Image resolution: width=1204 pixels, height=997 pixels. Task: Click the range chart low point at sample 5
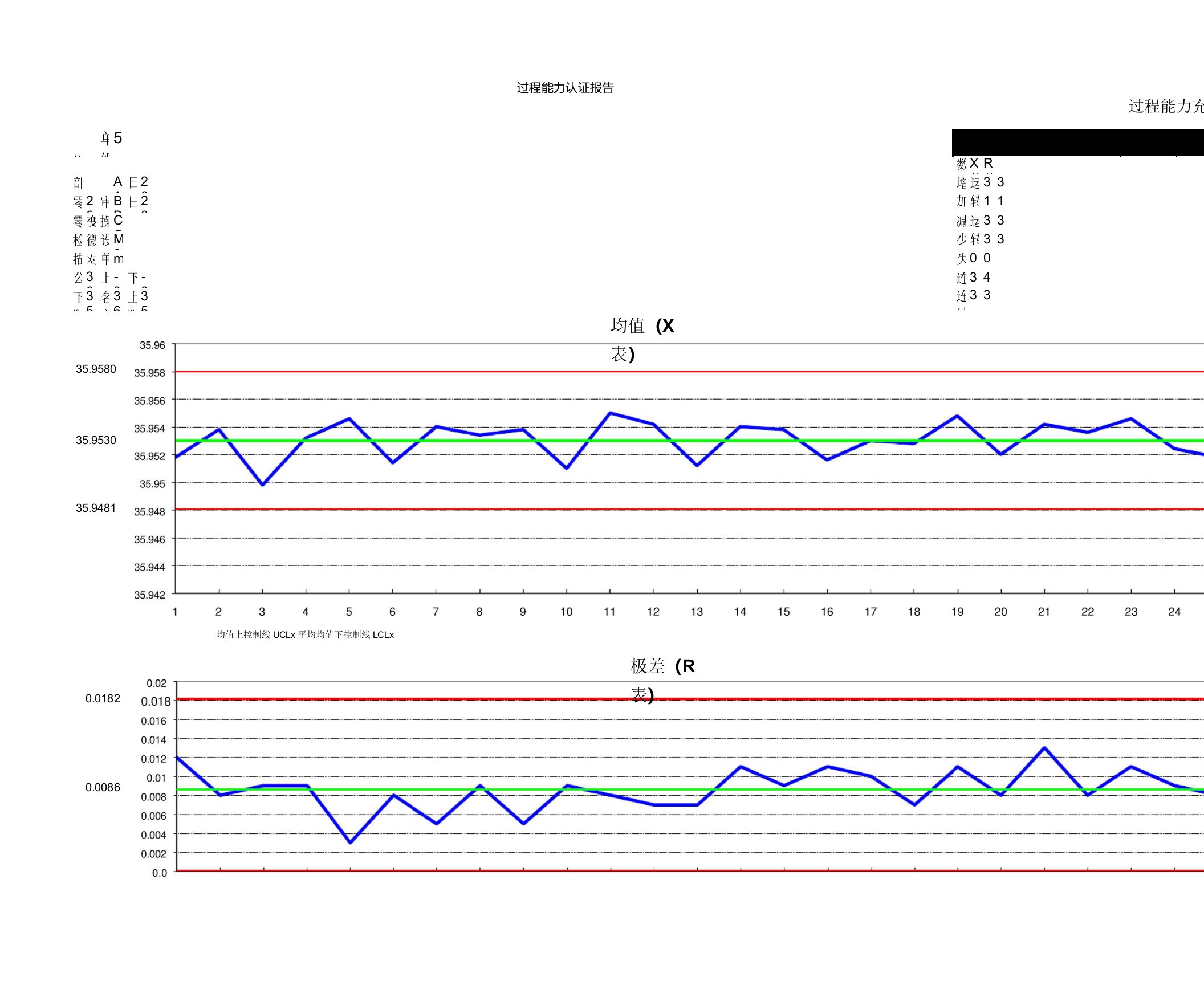tap(350, 842)
